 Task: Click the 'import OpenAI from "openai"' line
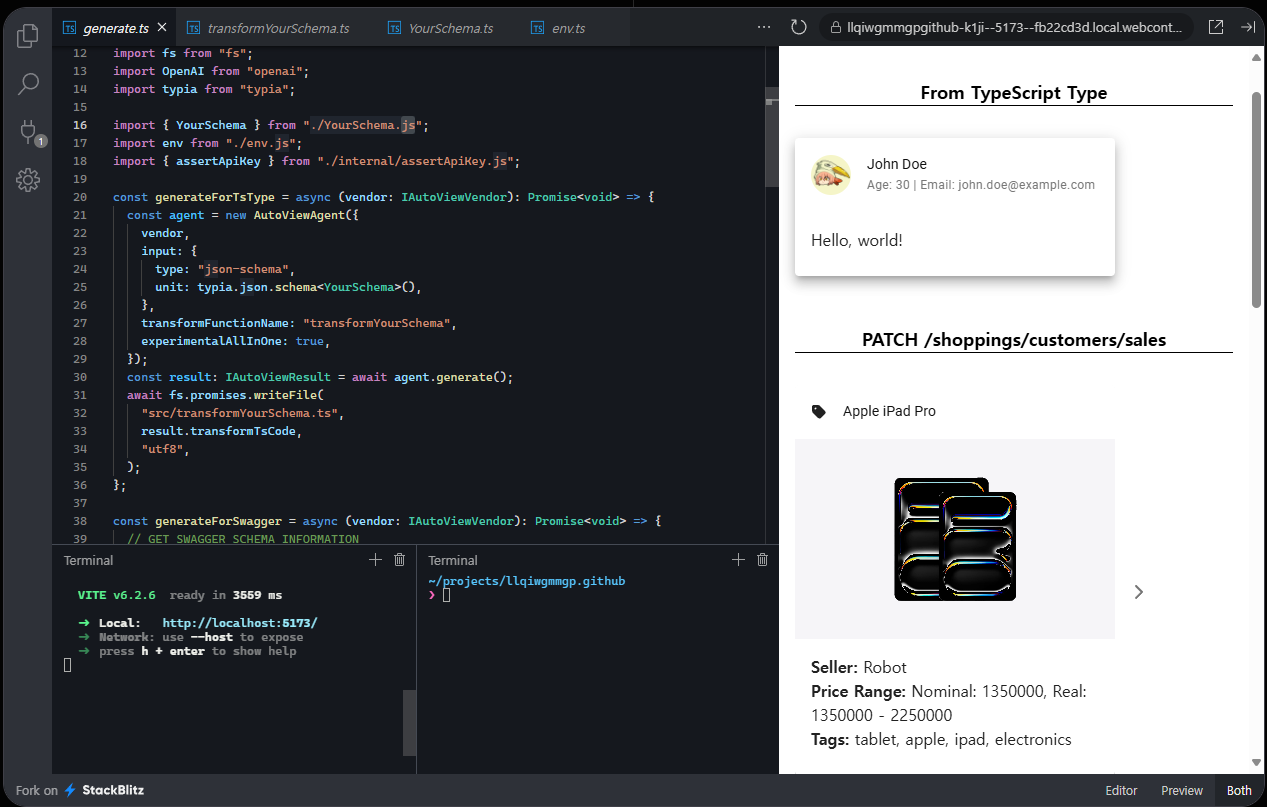click(x=211, y=71)
